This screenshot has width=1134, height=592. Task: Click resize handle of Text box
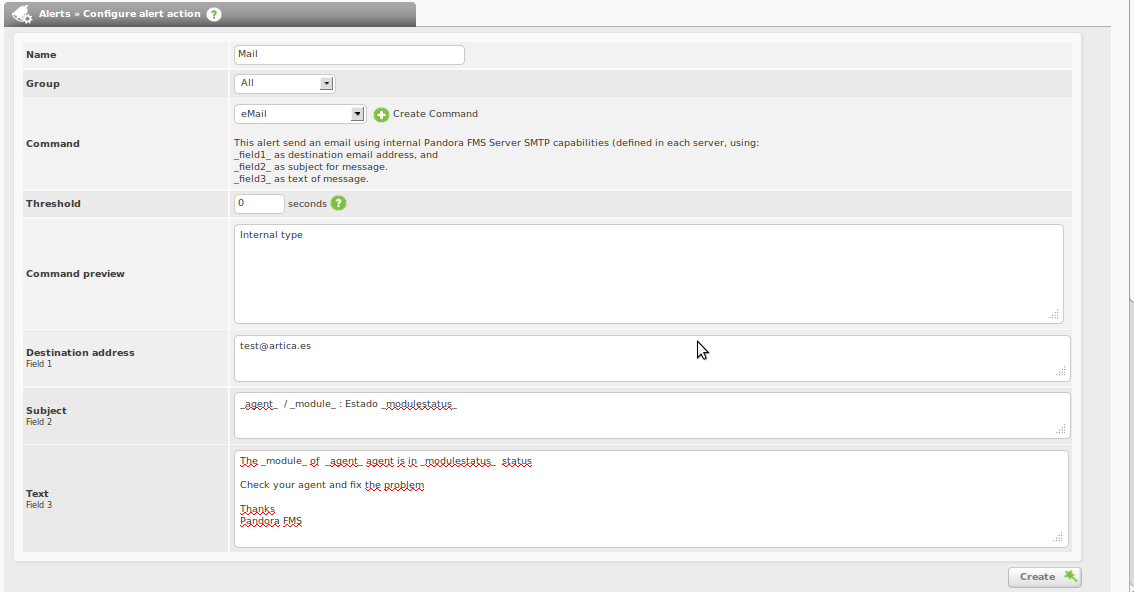click(x=1058, y=538)
